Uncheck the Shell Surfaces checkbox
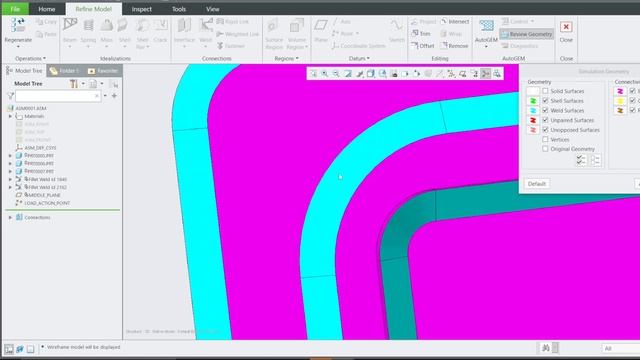The width and height of the screenshot is (640, 360). click(545, 100)
